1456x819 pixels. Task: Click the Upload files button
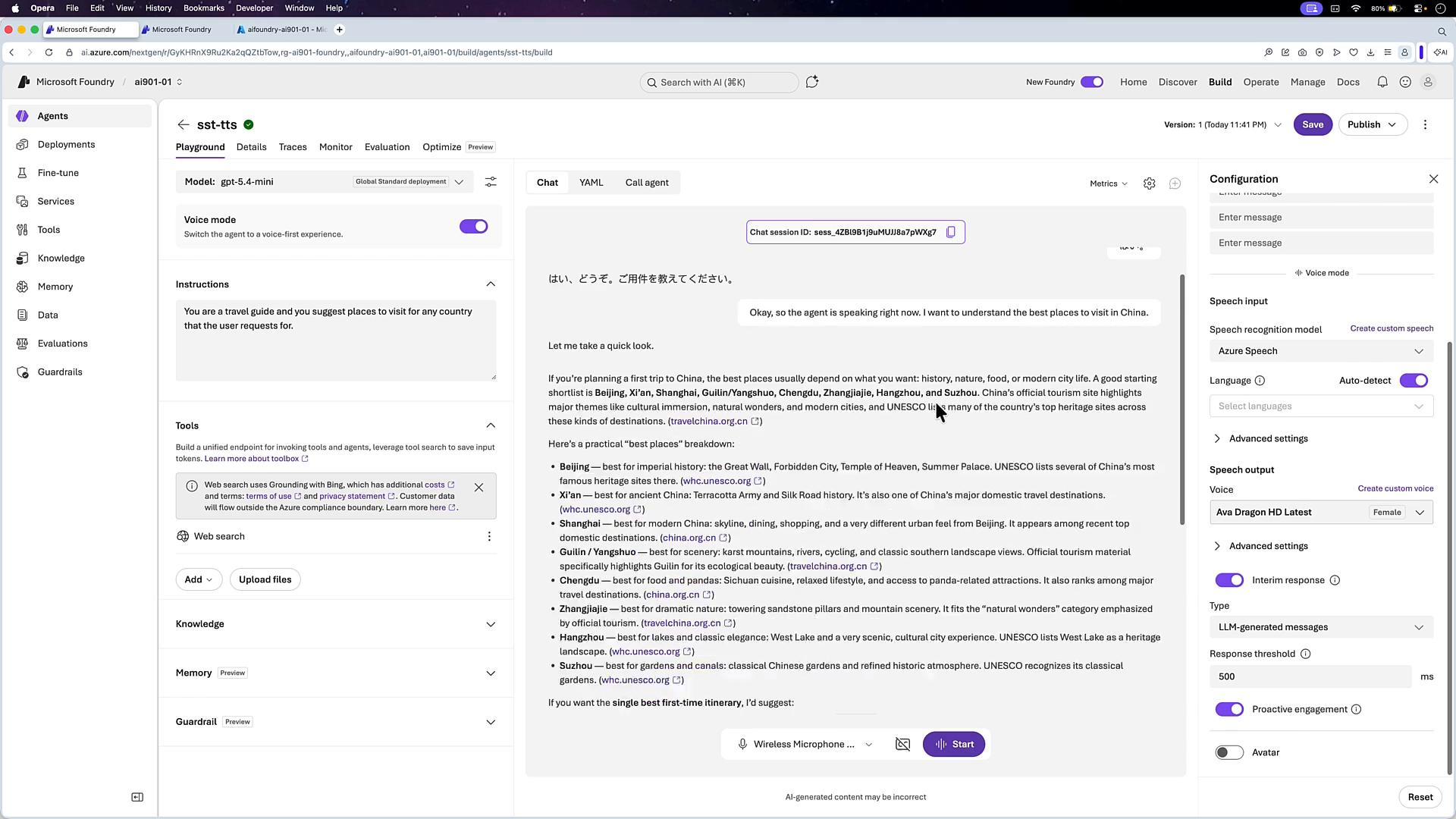click(265, 579)
